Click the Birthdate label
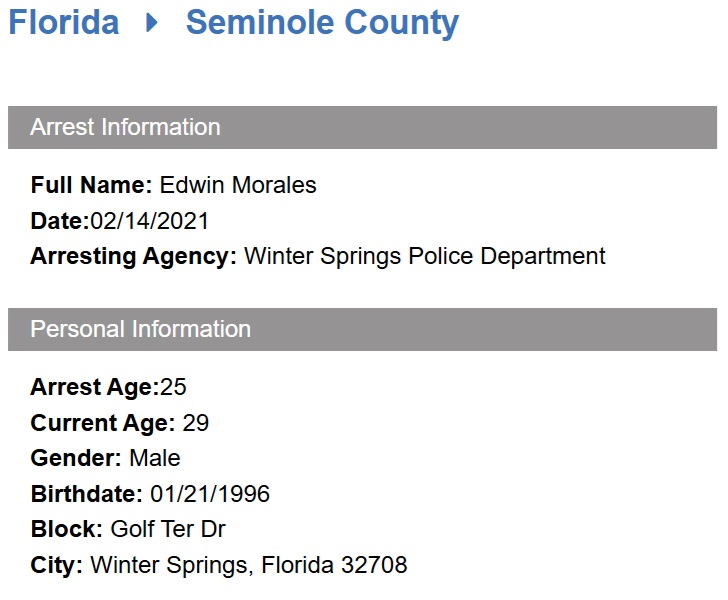 tap(86, 494)
